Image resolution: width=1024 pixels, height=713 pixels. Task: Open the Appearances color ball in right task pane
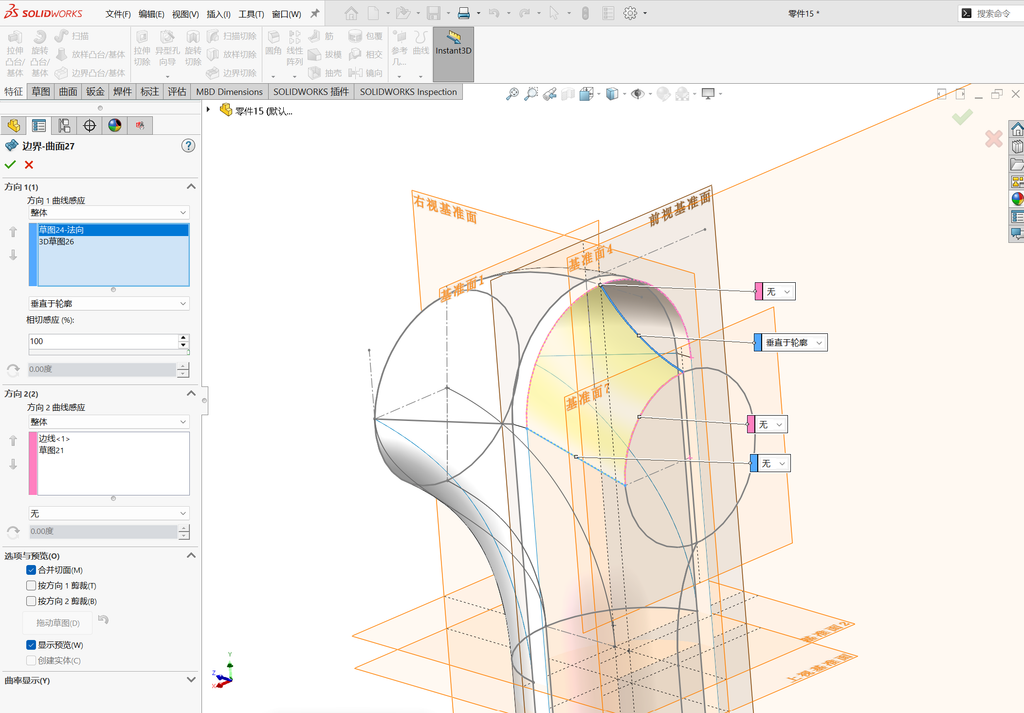[1017, 199]
